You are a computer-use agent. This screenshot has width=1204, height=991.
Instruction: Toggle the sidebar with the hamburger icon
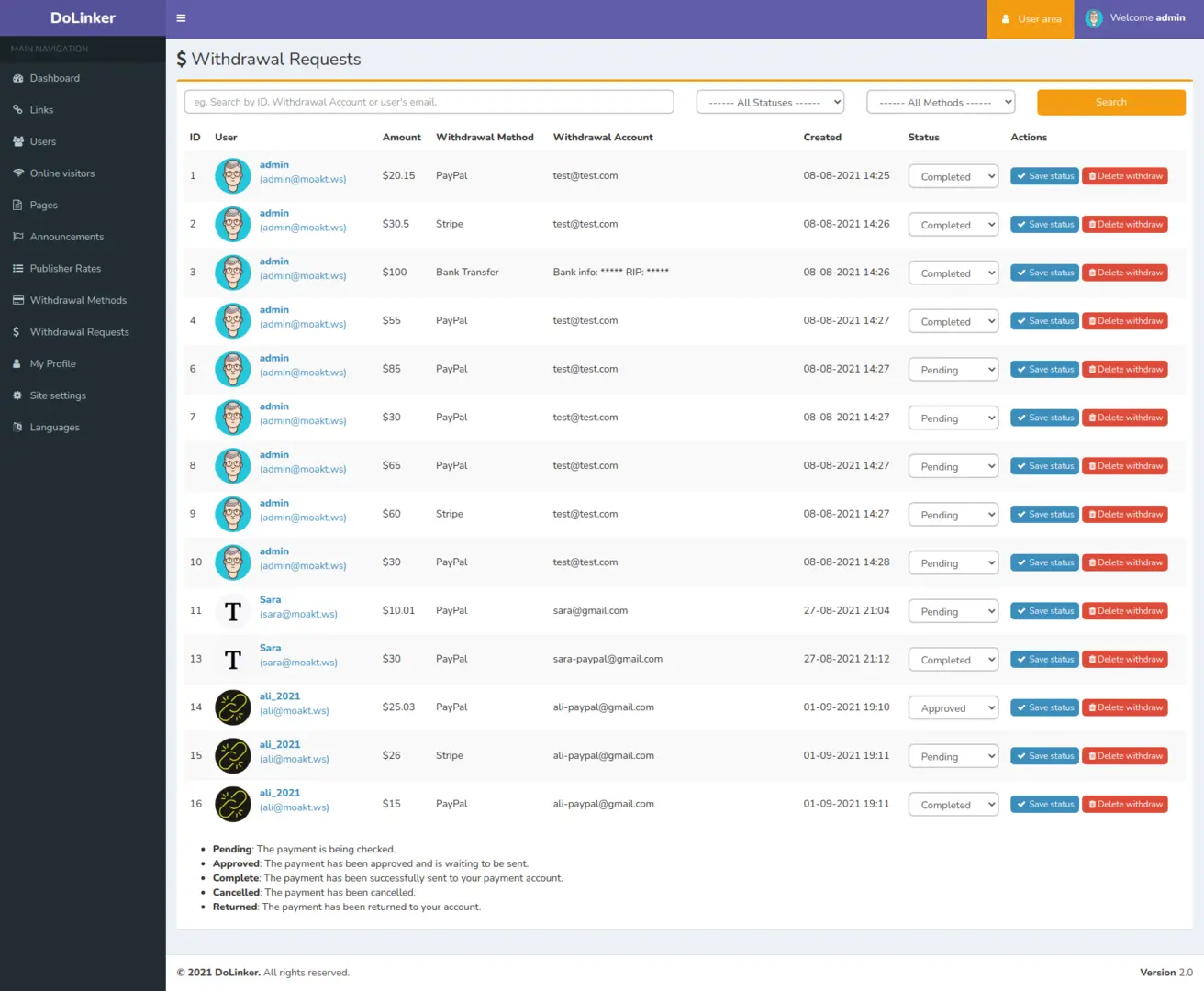pyautogui.click(x=181, y=18)
